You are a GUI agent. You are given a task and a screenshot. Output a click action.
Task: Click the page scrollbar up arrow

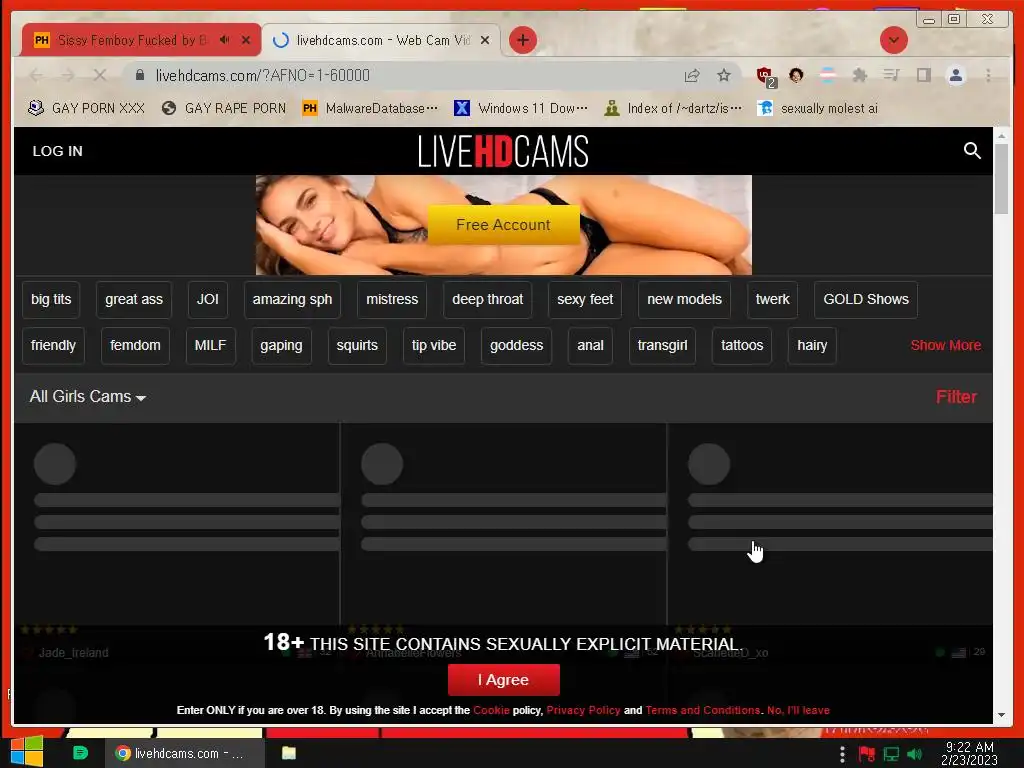point(1001,136)
